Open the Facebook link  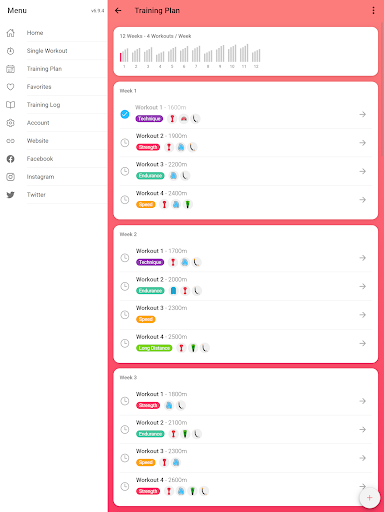(54, 159)
